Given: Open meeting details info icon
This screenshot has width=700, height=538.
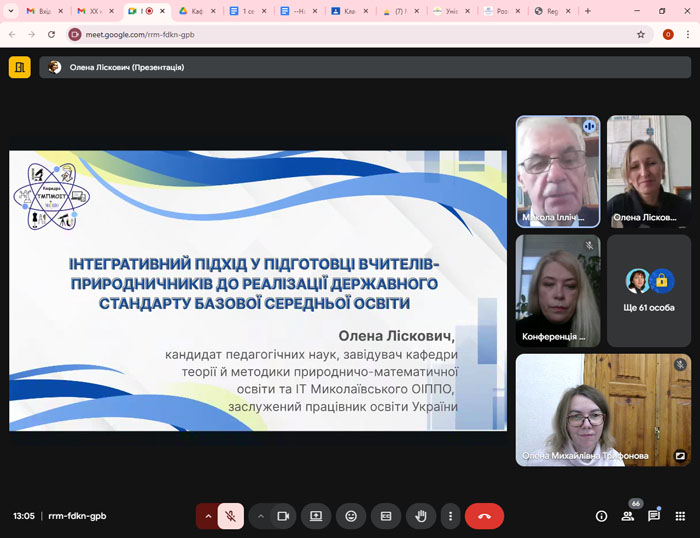Looking at the screenshot, I should (x=601, y=516).
